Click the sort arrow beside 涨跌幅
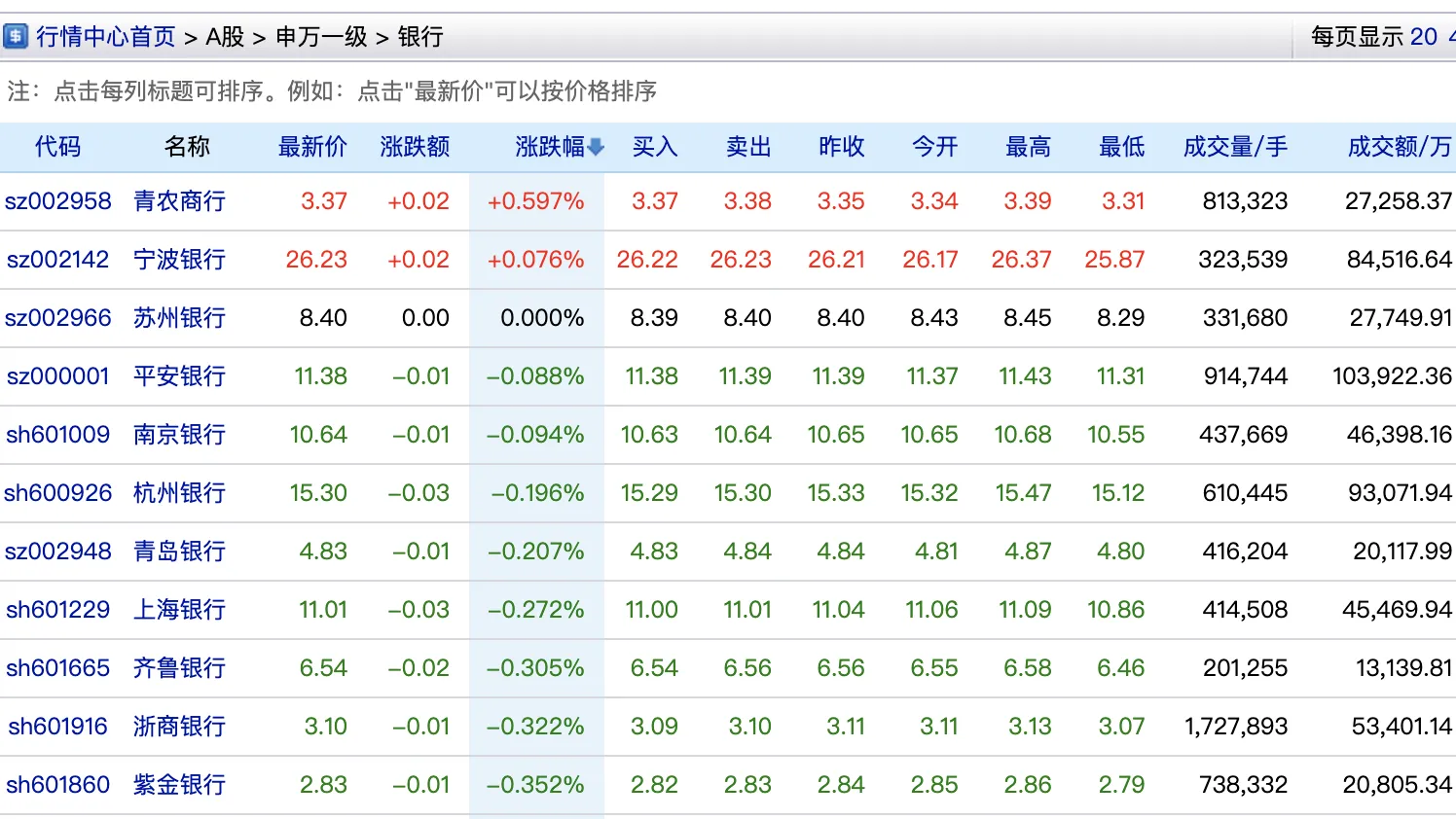The width and height of the screenshot is (1456, 819). click(x=596, y=147)
